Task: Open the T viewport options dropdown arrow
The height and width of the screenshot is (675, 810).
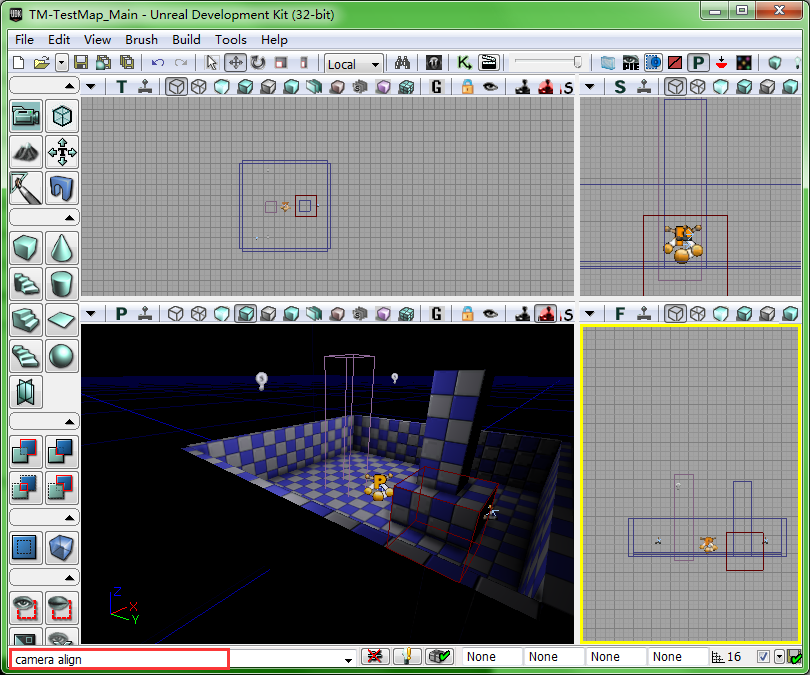Action: (91, 86)
